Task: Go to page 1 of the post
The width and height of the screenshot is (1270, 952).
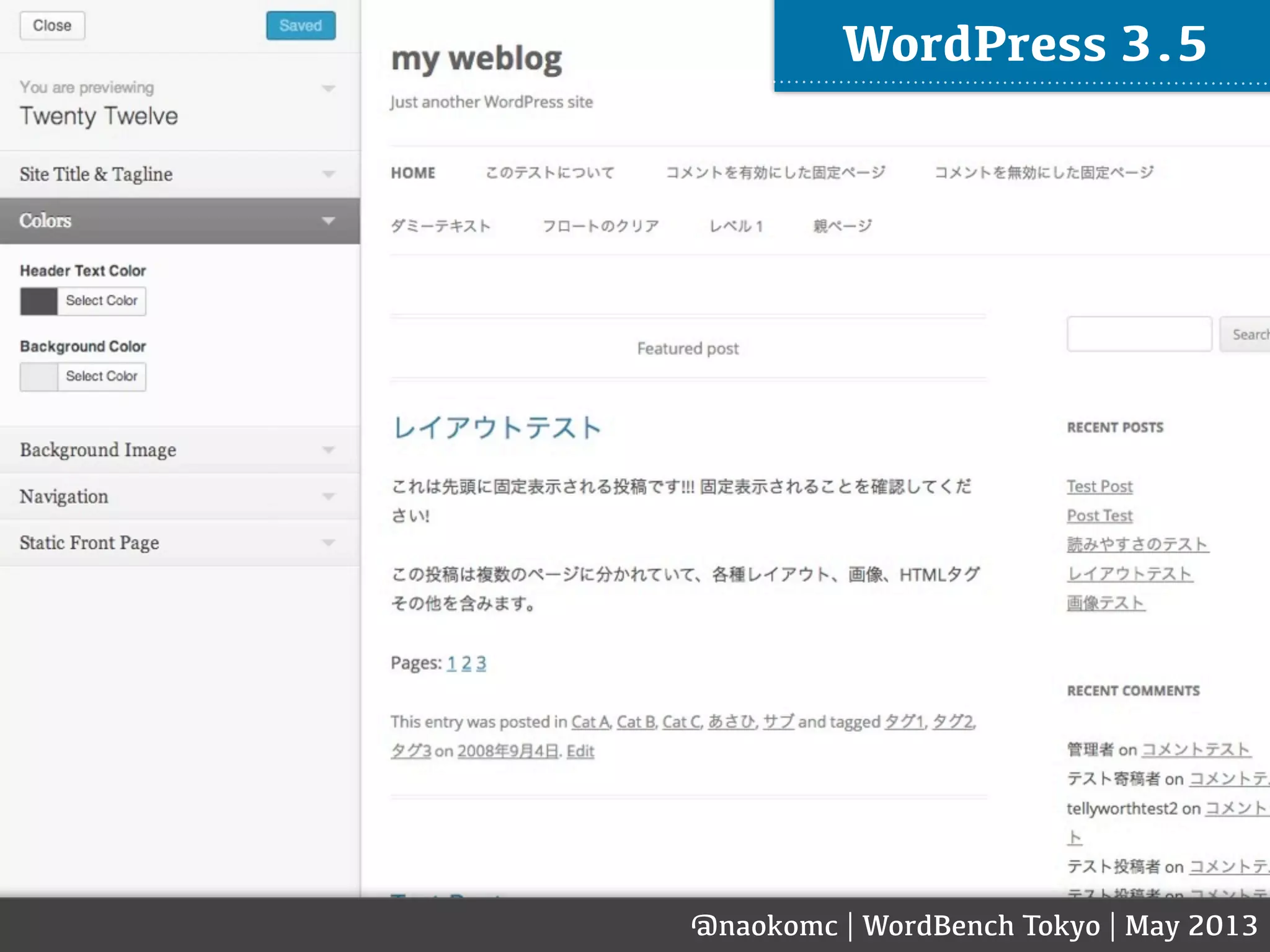Action: click(x=451, y=664)
